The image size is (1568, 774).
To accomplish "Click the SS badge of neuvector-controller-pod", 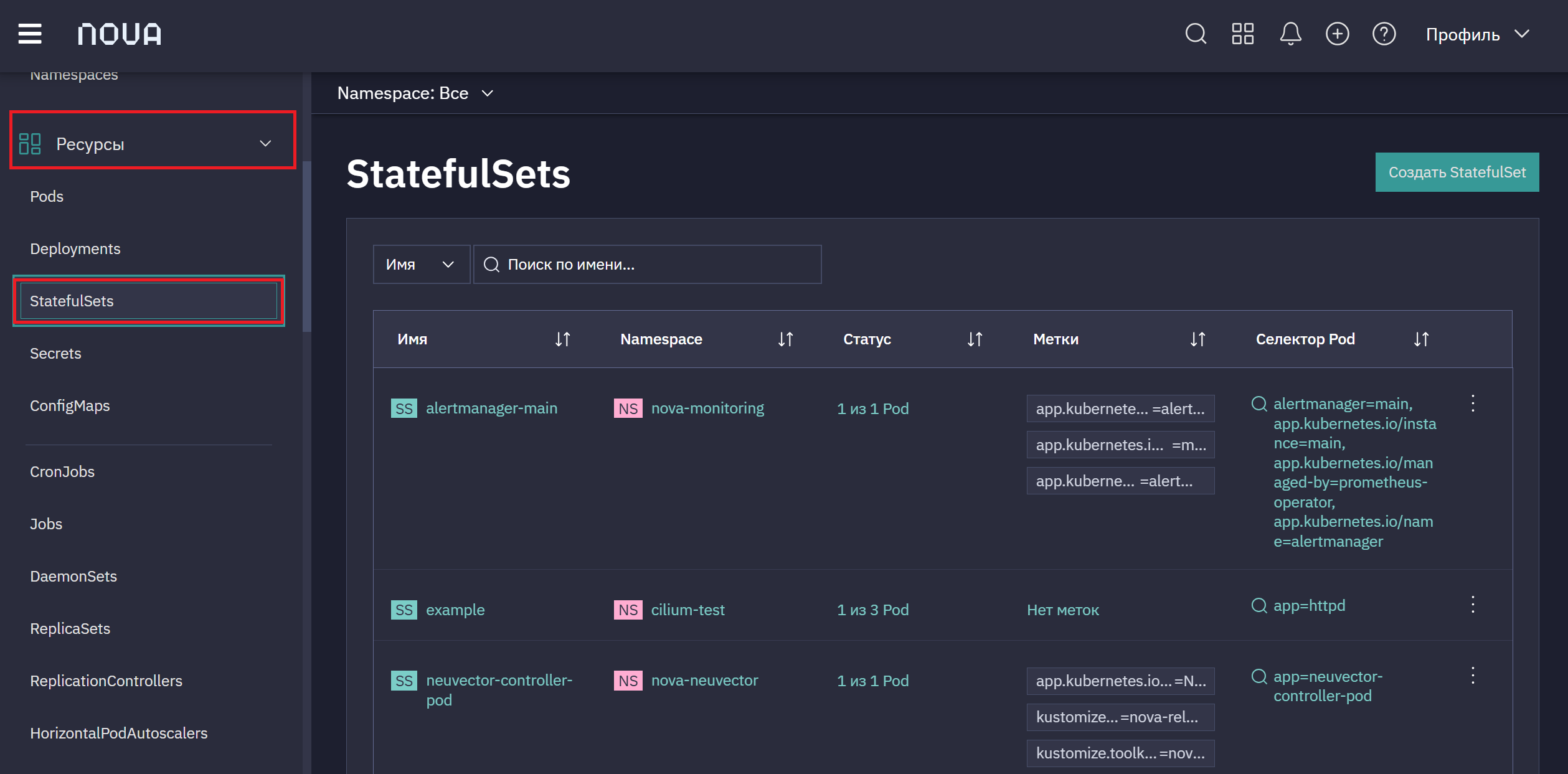I will point(404,681).
